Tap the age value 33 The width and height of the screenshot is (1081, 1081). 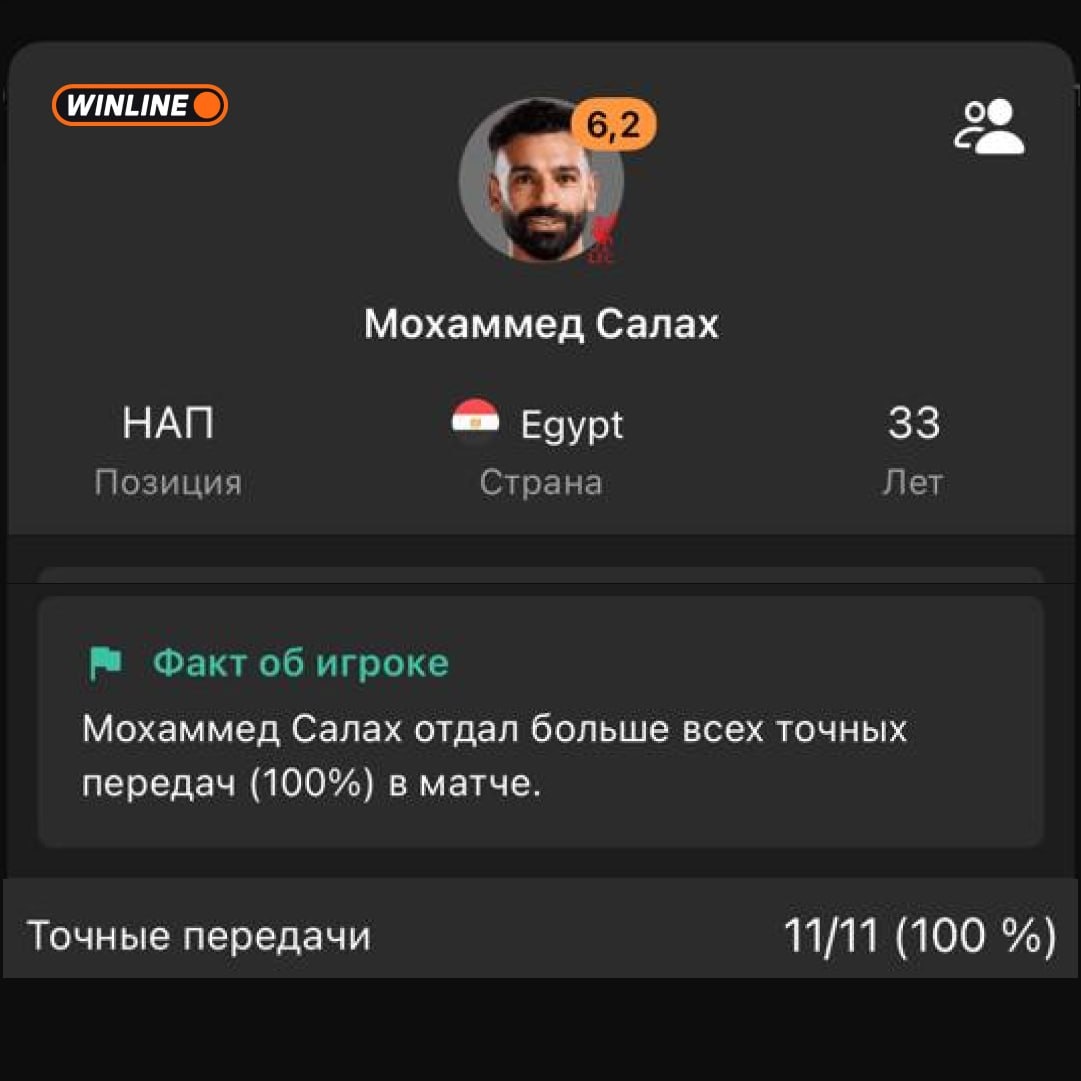click(x=913, y=423)
